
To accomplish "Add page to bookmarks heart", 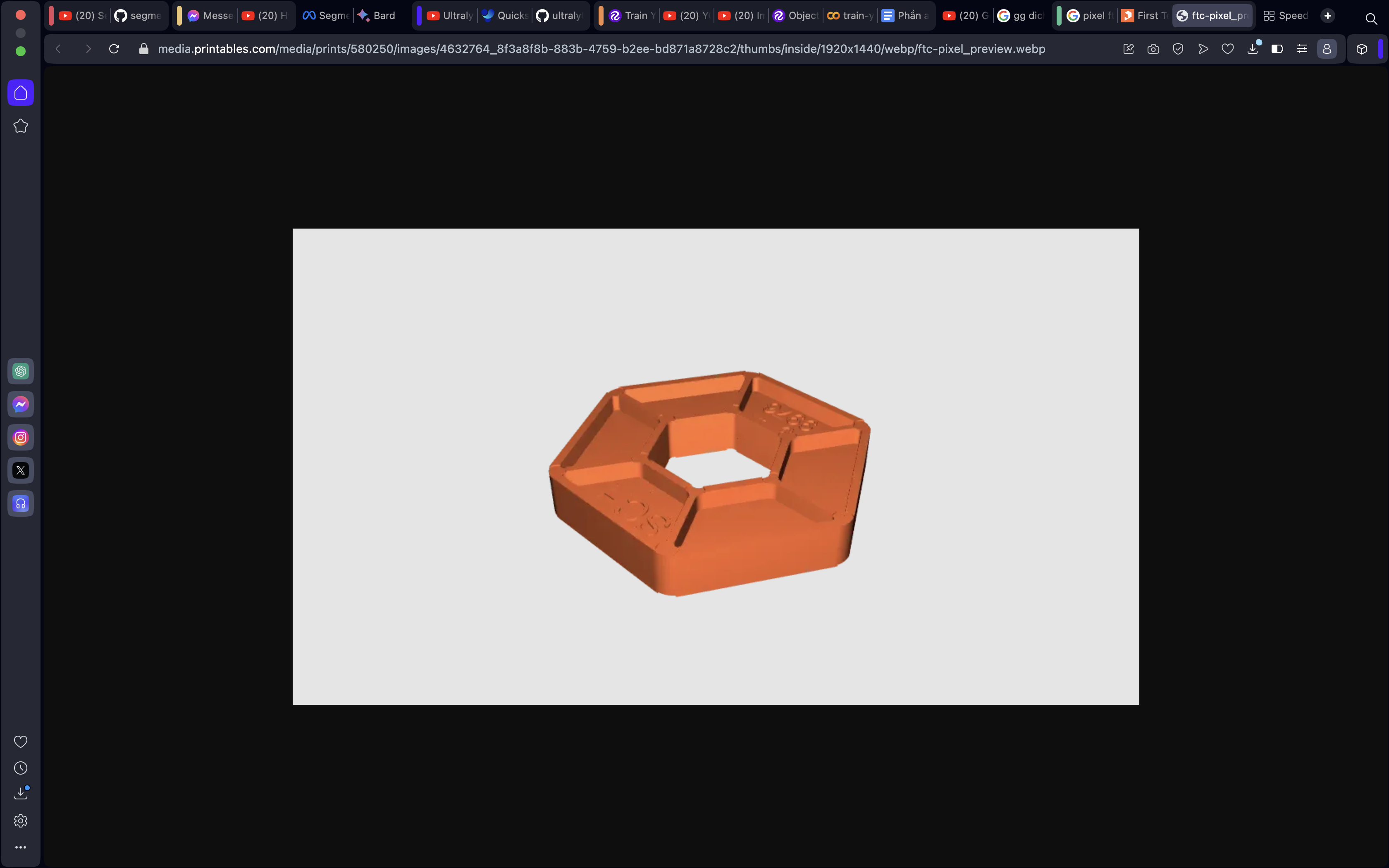I will click(x=1228, y=49).
